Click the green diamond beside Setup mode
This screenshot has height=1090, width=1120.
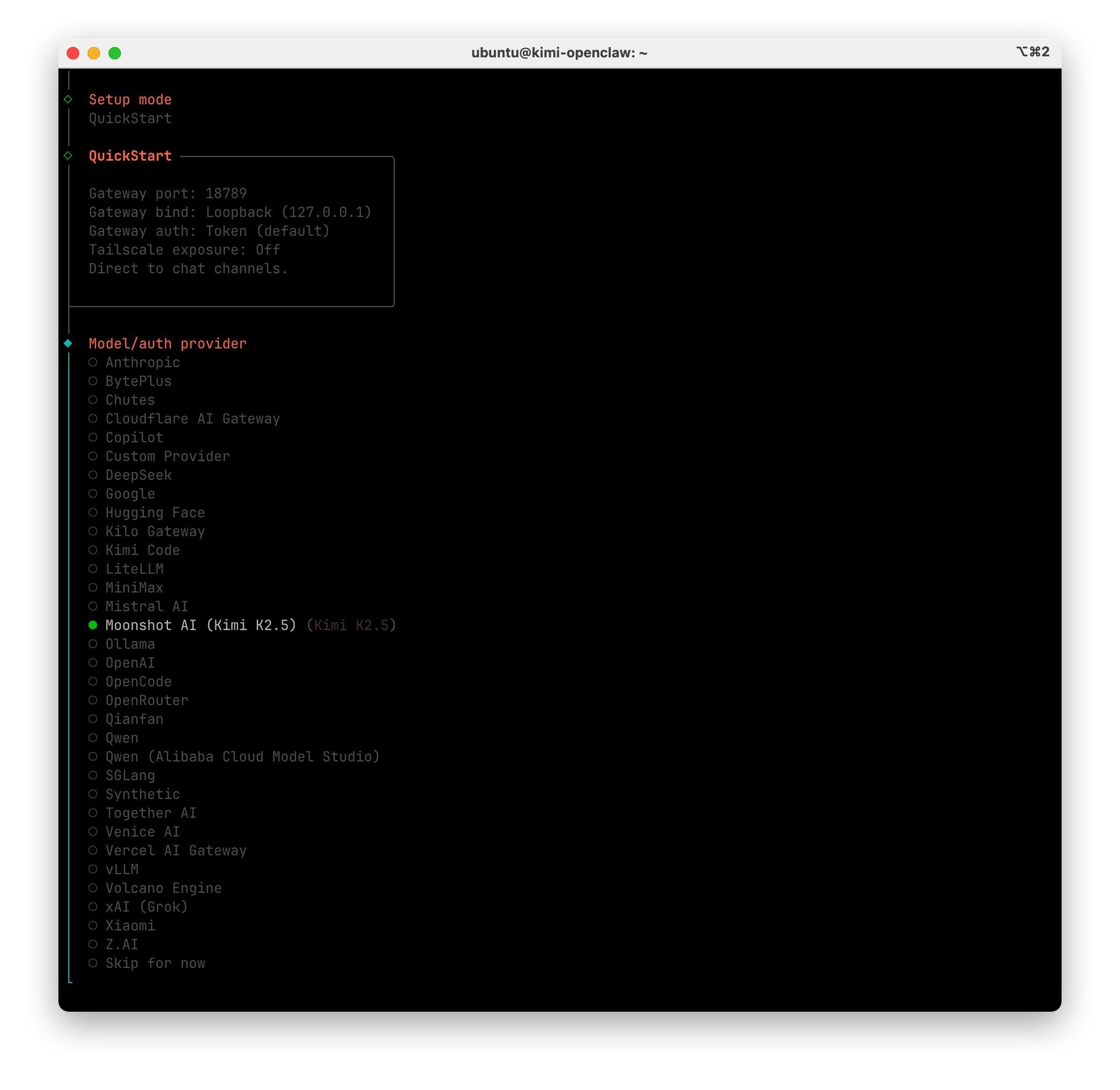(68, 99)
